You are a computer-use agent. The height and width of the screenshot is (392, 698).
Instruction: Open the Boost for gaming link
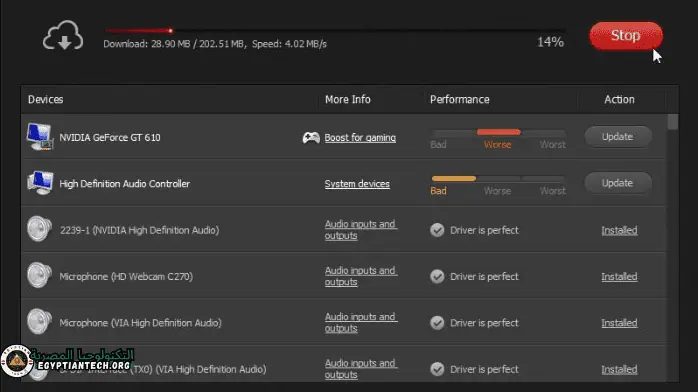360,138
